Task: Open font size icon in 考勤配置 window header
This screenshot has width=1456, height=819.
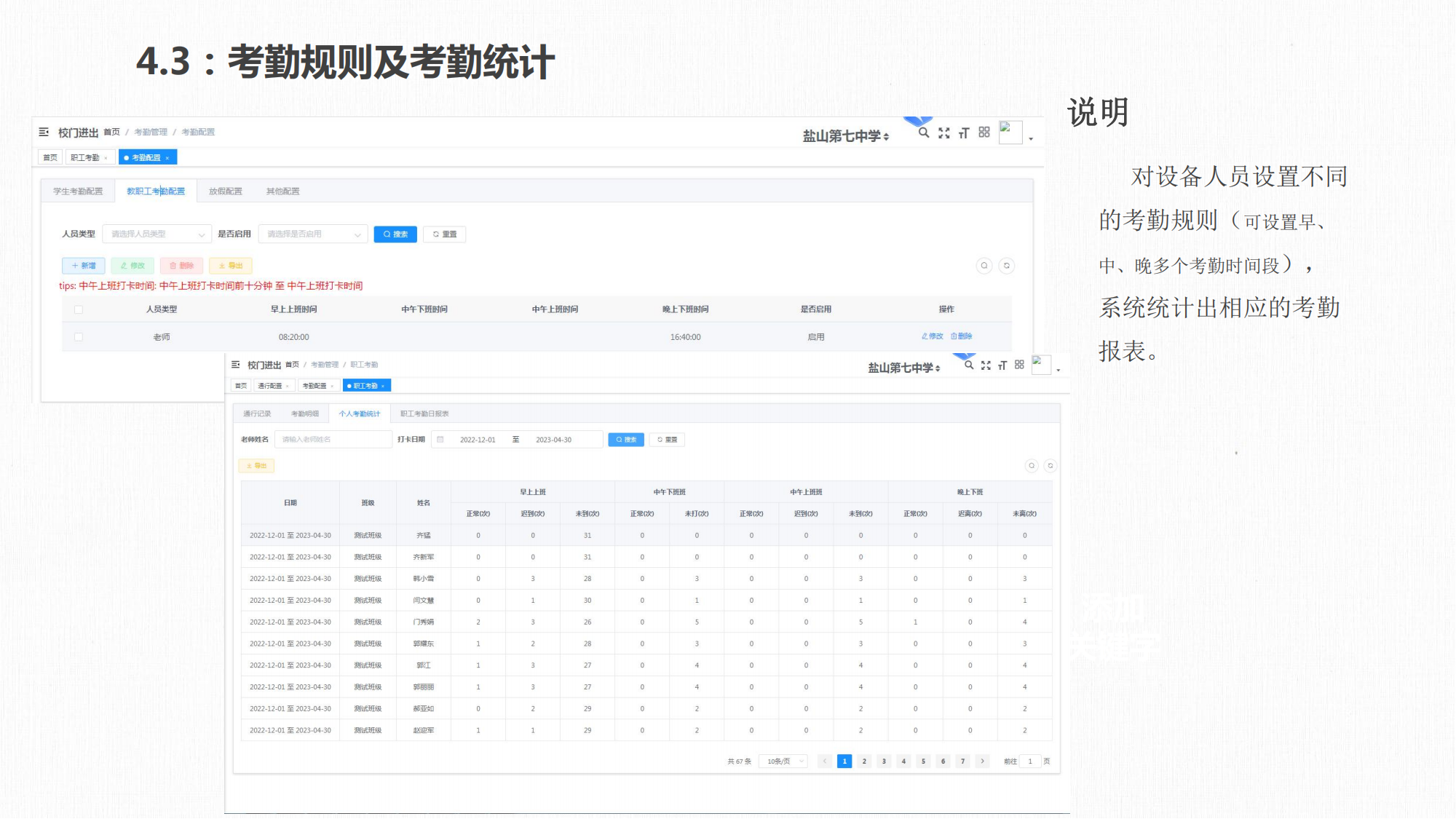Action: pos(964,132)
